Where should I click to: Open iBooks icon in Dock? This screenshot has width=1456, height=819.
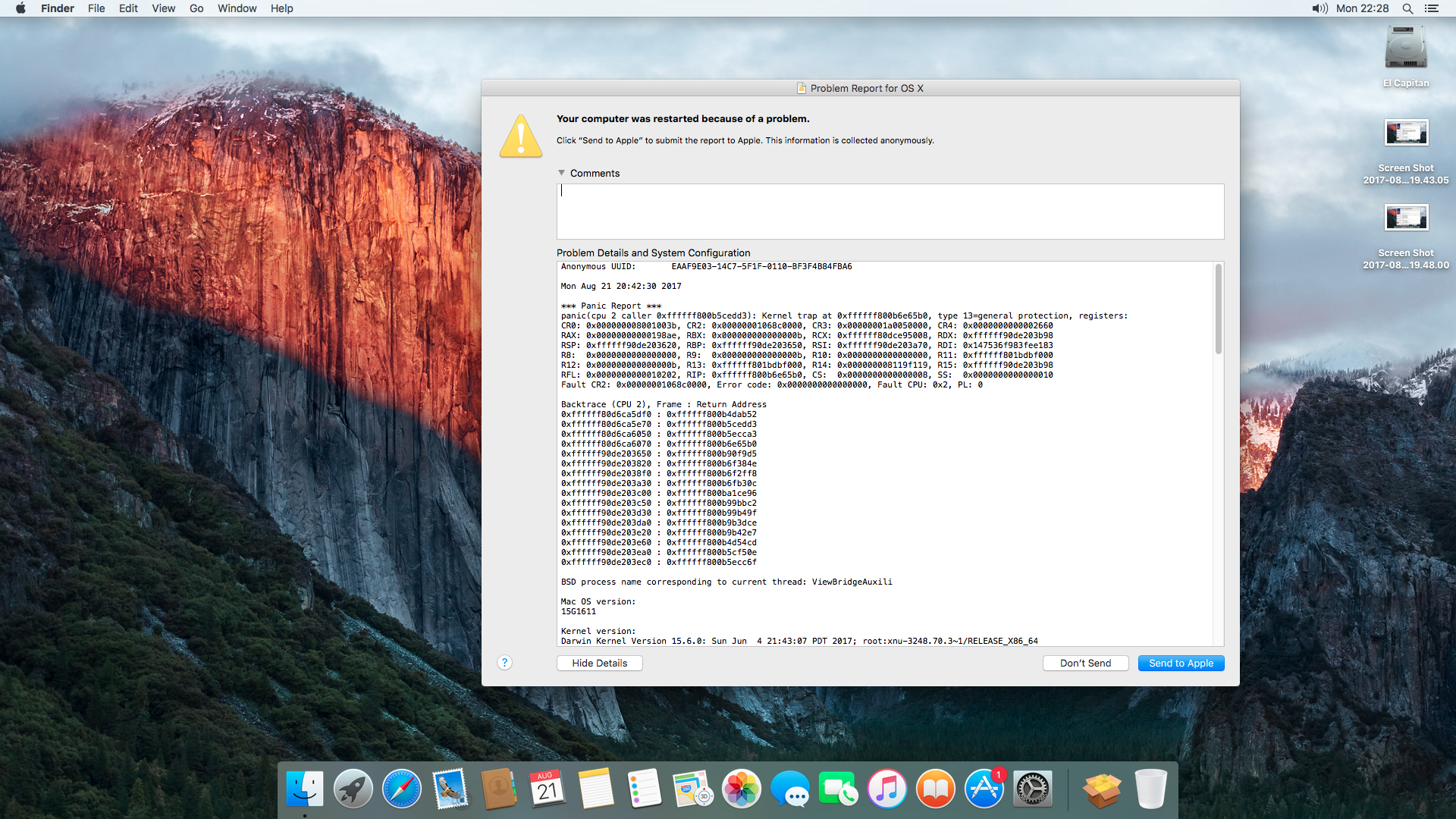936,789
